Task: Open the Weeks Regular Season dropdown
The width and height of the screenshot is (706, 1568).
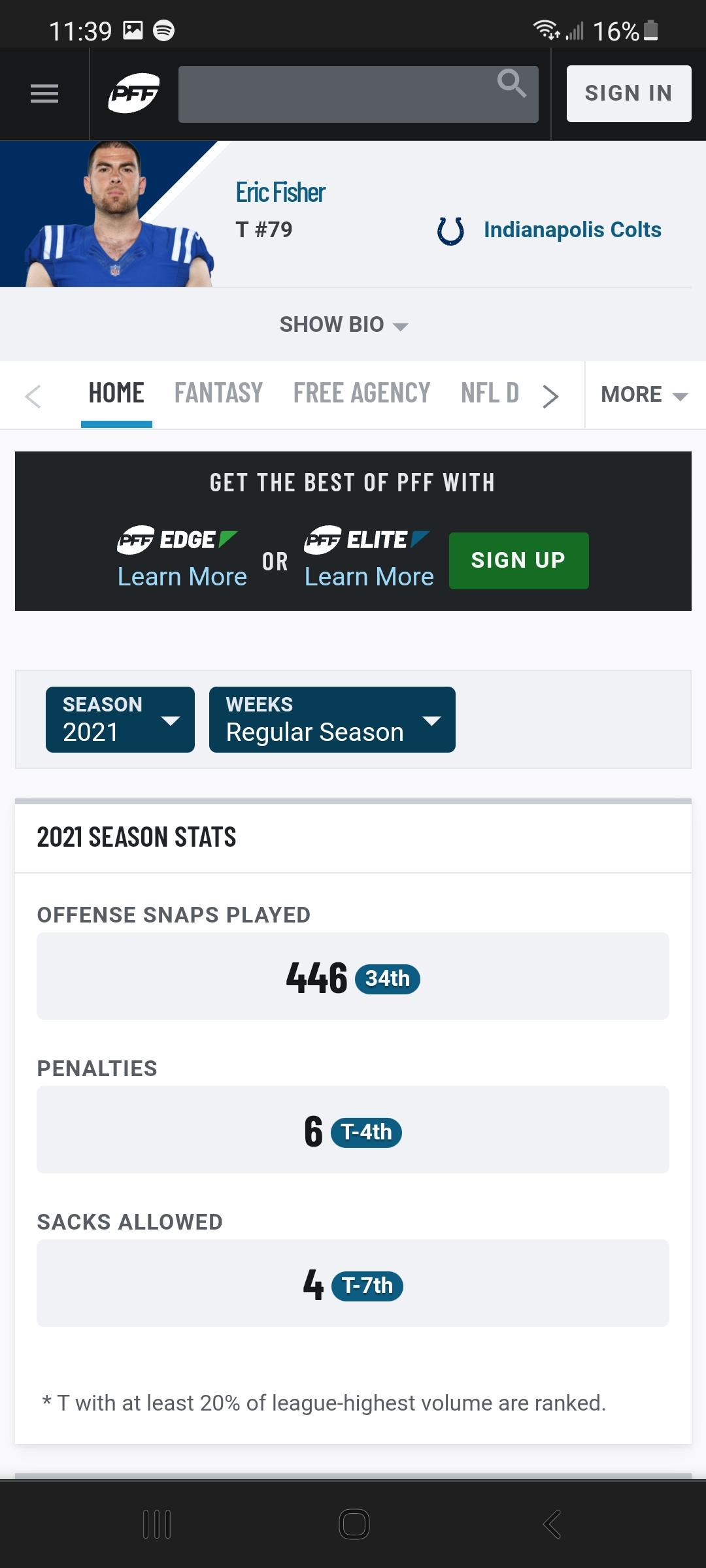Action: (x=332, y=720)
